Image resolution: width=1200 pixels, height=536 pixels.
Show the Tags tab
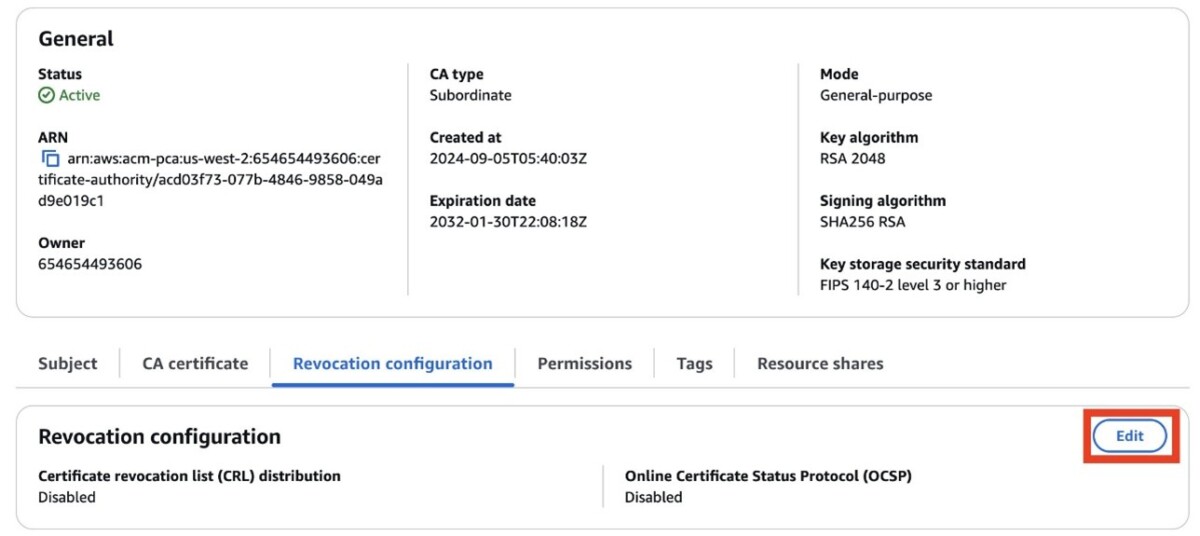point(694,364)
